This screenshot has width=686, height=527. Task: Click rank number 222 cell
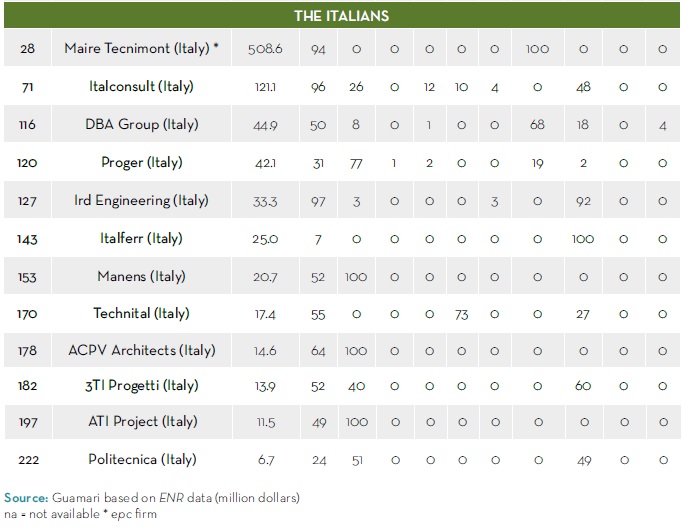pyautogui.click(x=28, y=460)
